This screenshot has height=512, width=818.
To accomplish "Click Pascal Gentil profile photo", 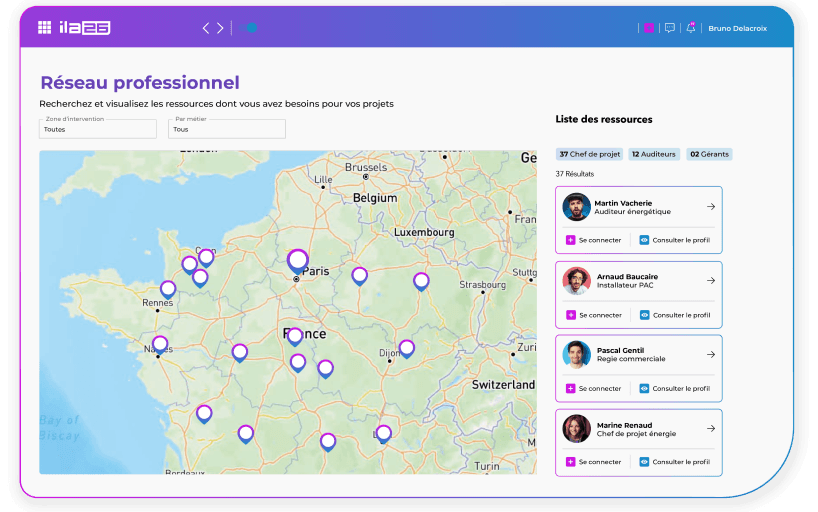I will tap(576, 355).
